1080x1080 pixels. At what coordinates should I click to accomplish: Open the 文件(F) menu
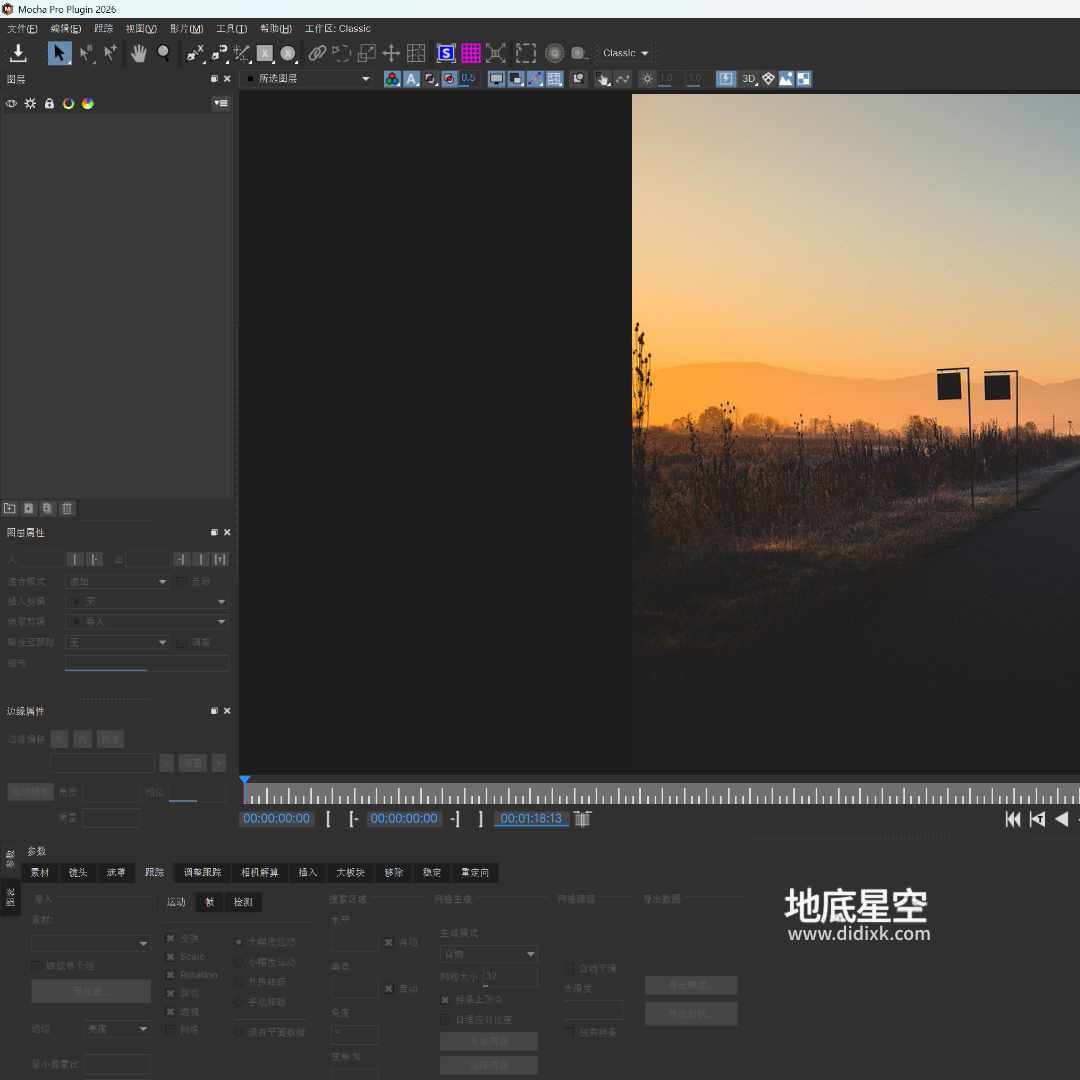(x=22, y=28)
